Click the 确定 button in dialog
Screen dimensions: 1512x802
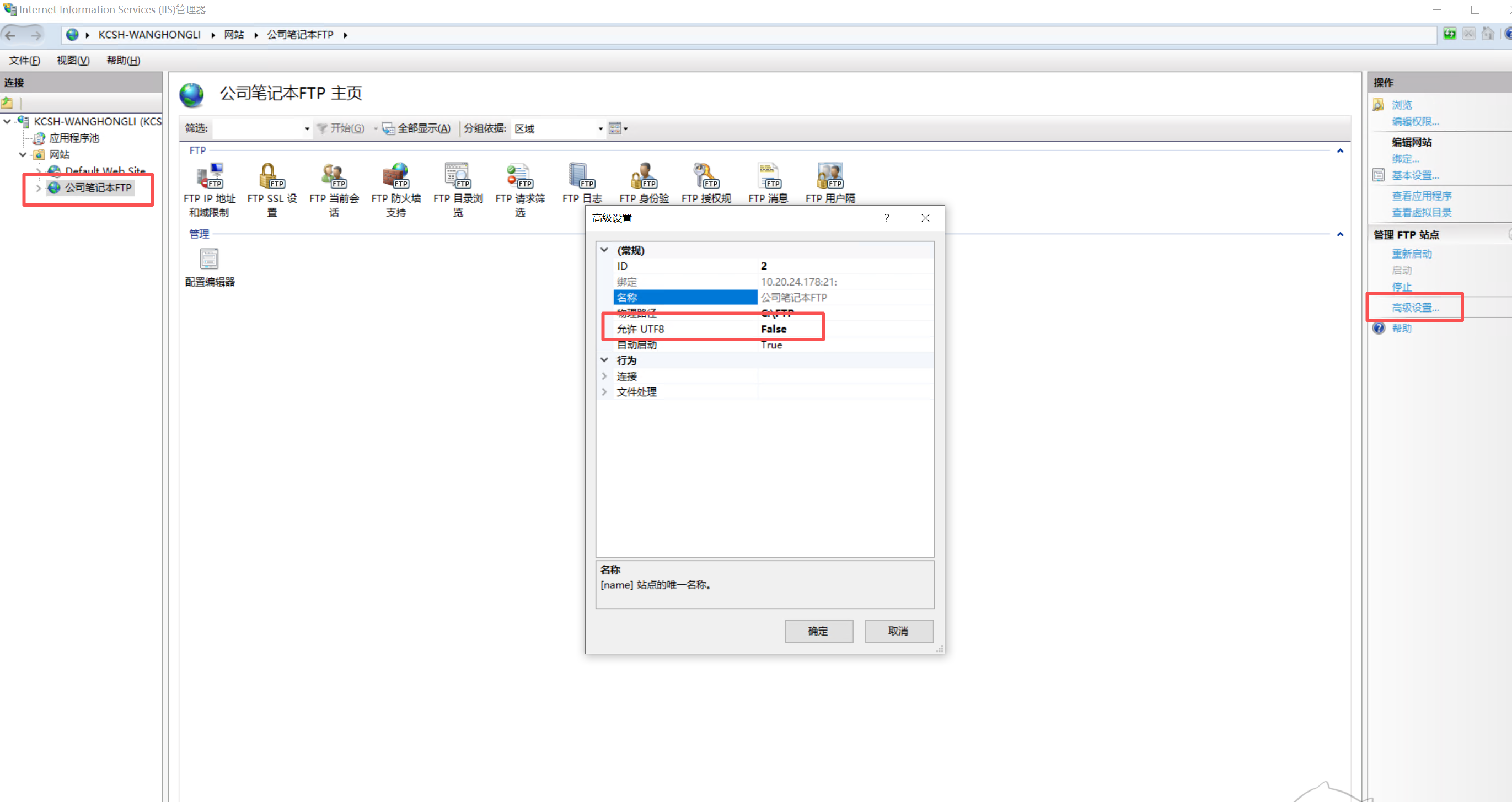(818, 631)
